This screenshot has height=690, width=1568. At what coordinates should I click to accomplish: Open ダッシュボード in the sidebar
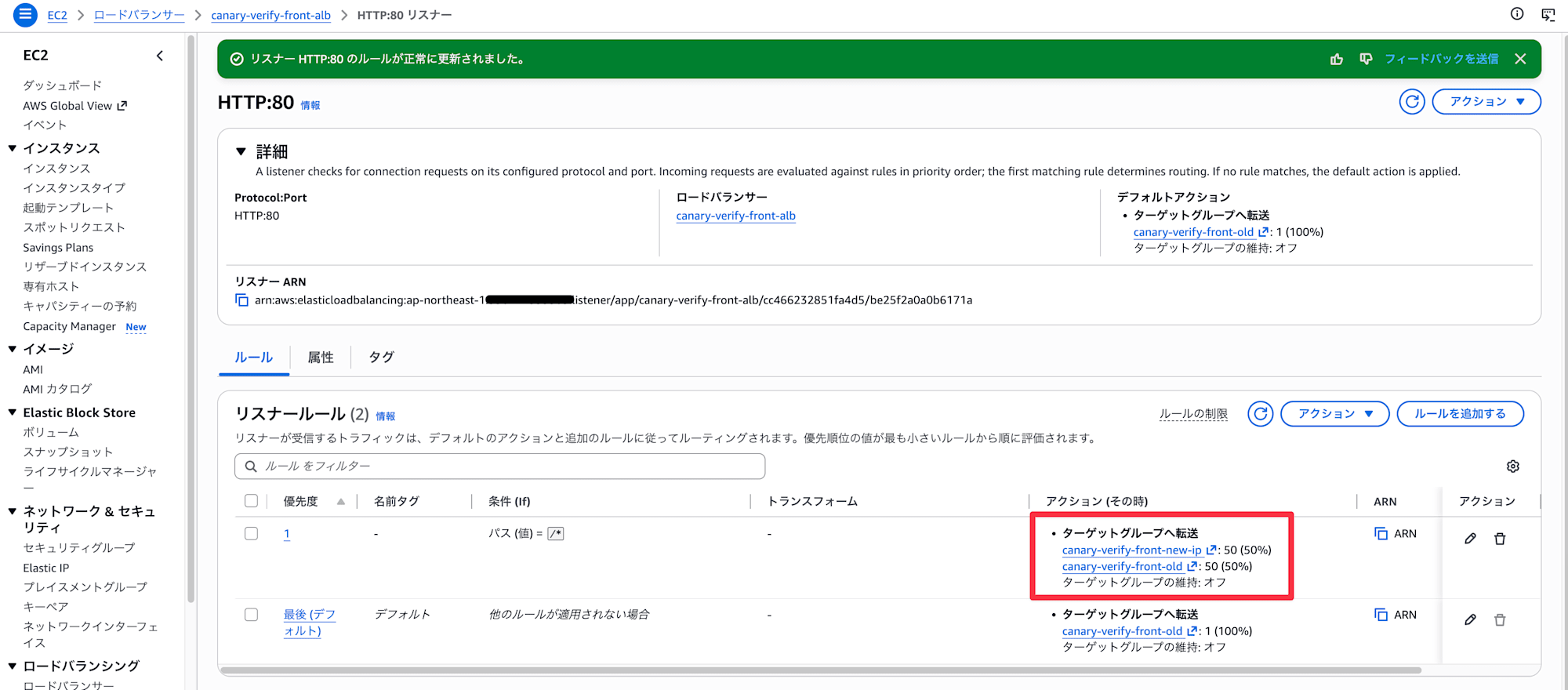point(62,85)
